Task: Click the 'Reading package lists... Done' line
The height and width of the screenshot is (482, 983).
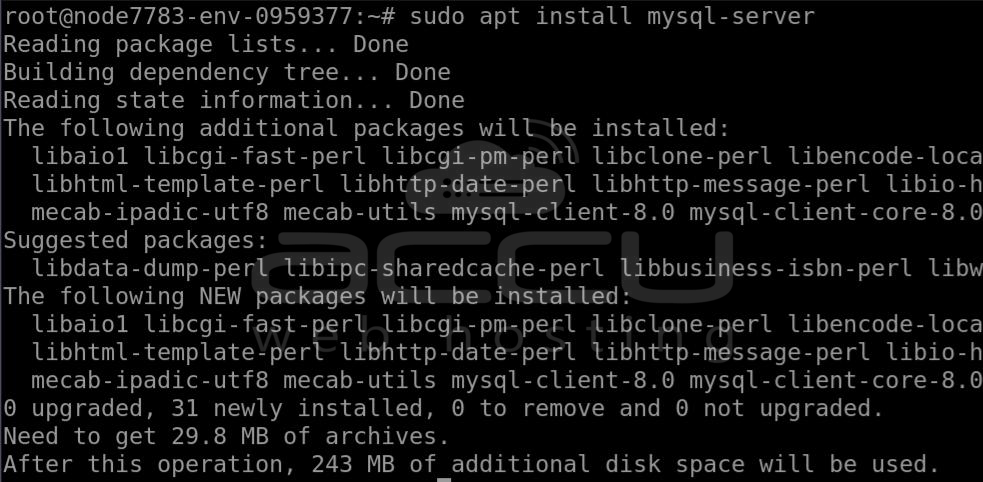Action: point(206,45)
